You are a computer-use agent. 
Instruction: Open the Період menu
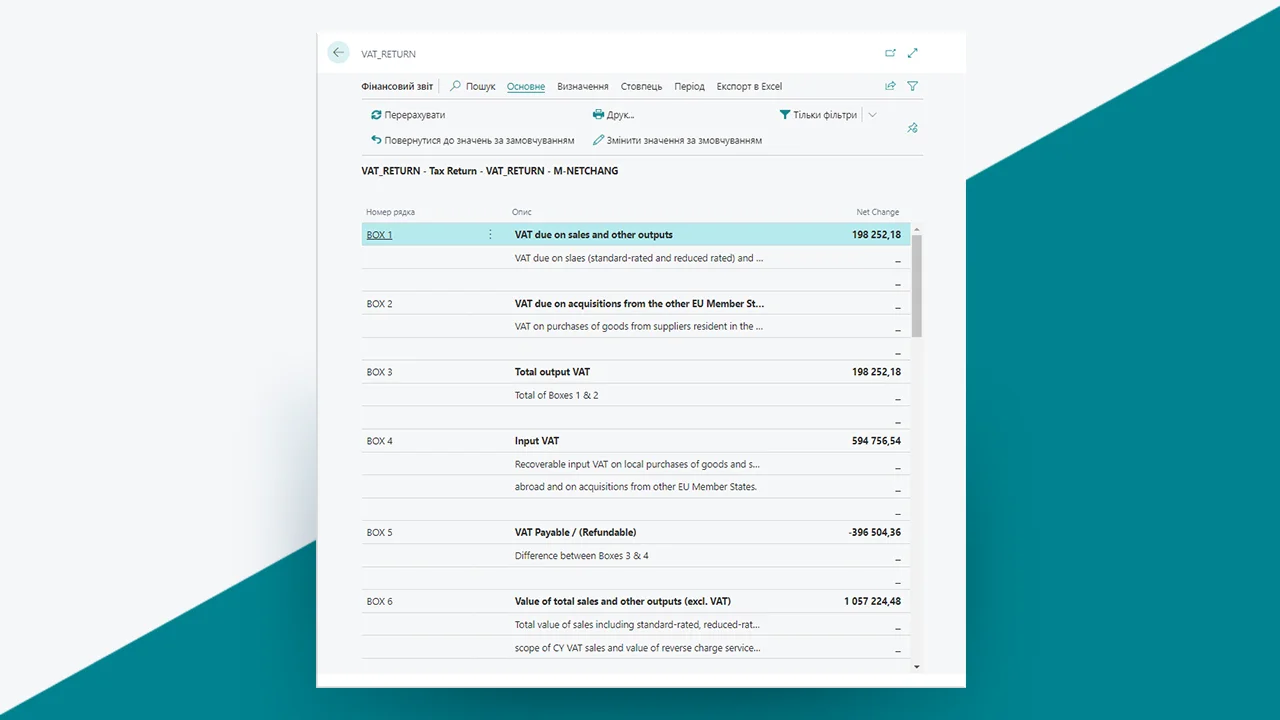coord(689,86)
